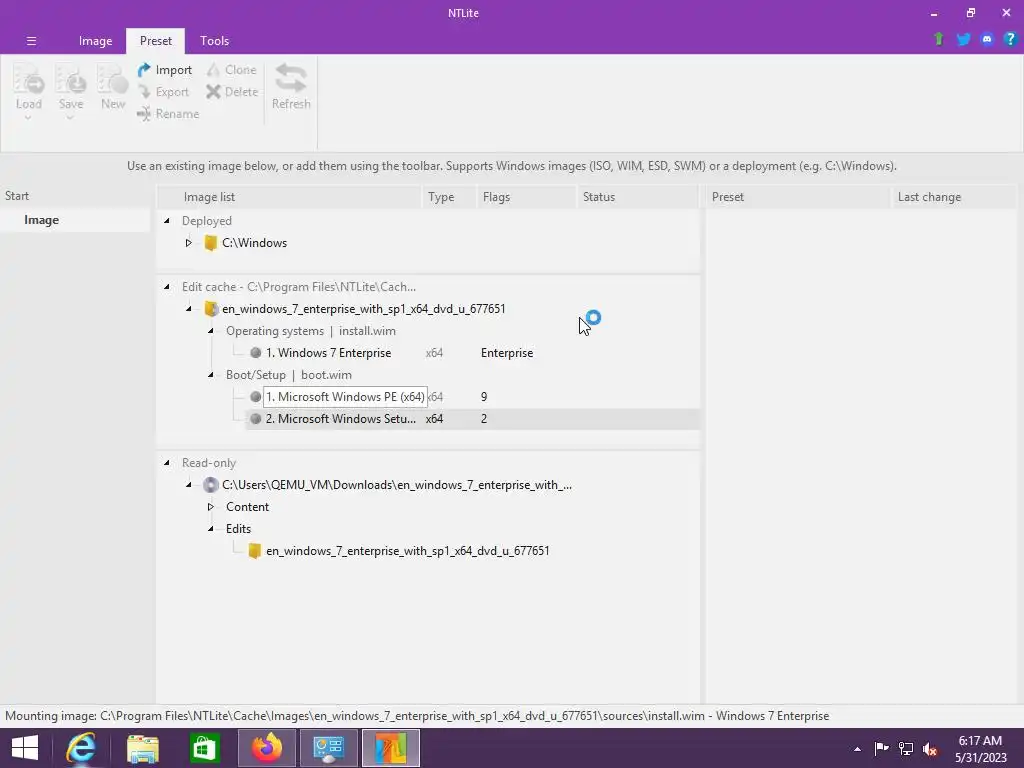Viewport: 1024px width, 768px height.
Task: Collapse the Deployed group
Action: coord(167,221)
